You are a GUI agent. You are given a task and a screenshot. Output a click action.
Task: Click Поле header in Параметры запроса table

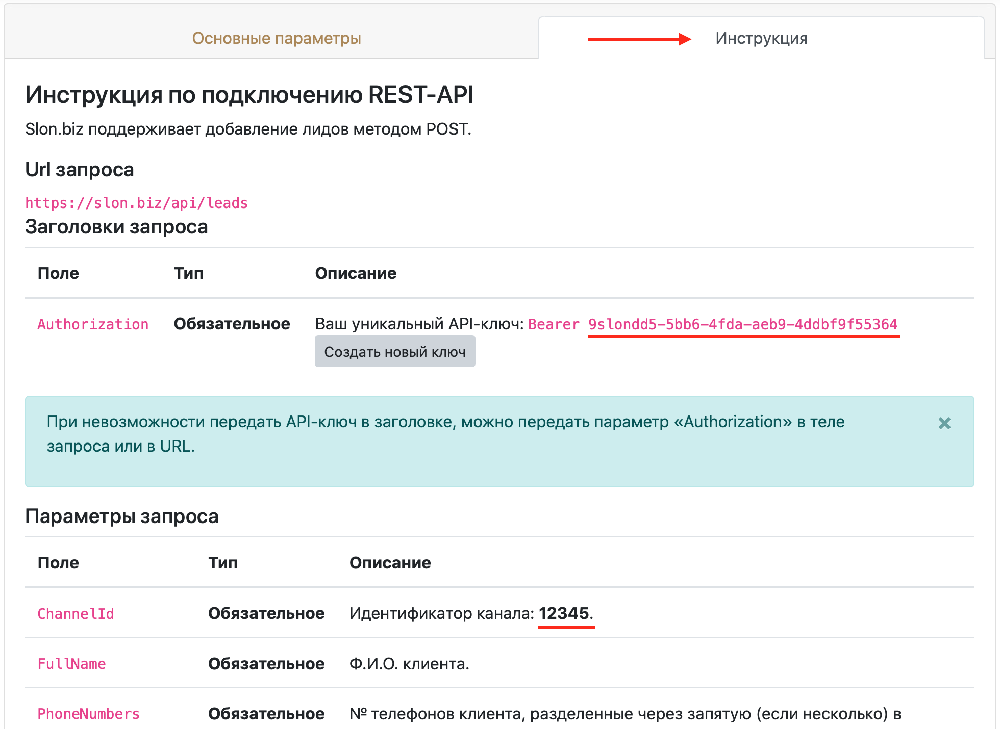click(x=58, y=563)
